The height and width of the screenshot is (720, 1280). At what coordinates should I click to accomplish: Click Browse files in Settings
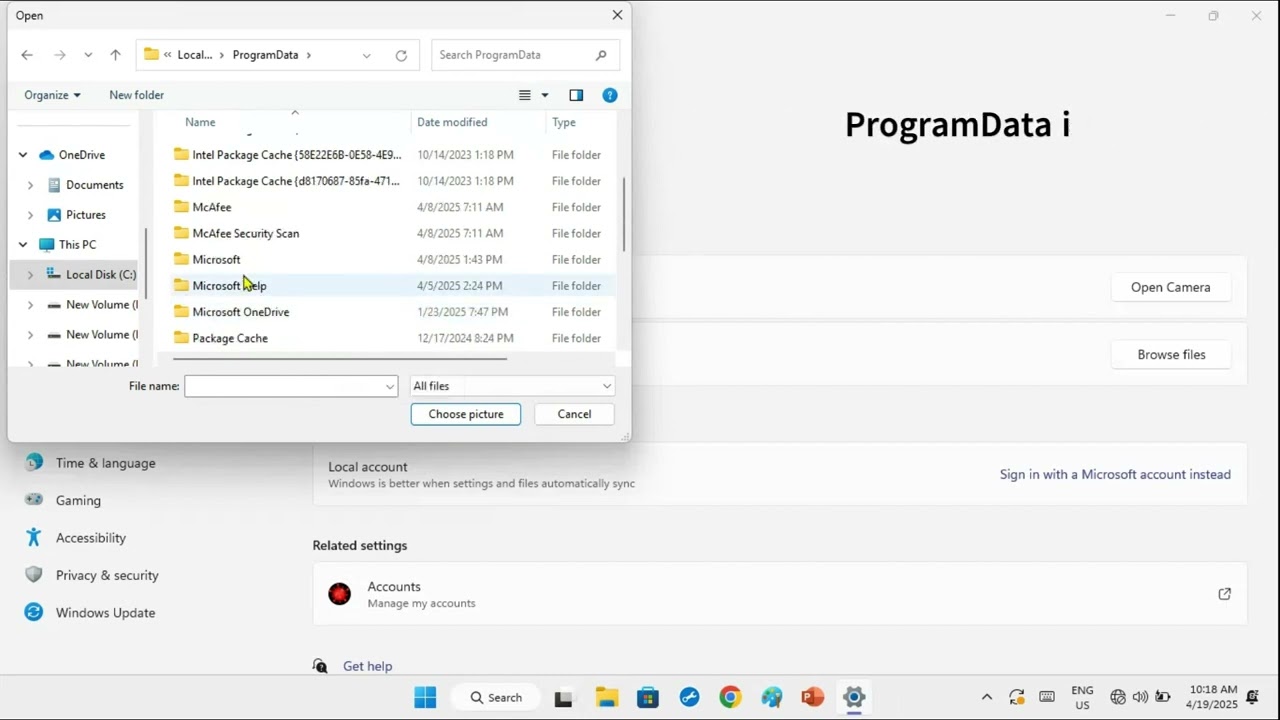pyautogui.click(x=1171, y=355)
